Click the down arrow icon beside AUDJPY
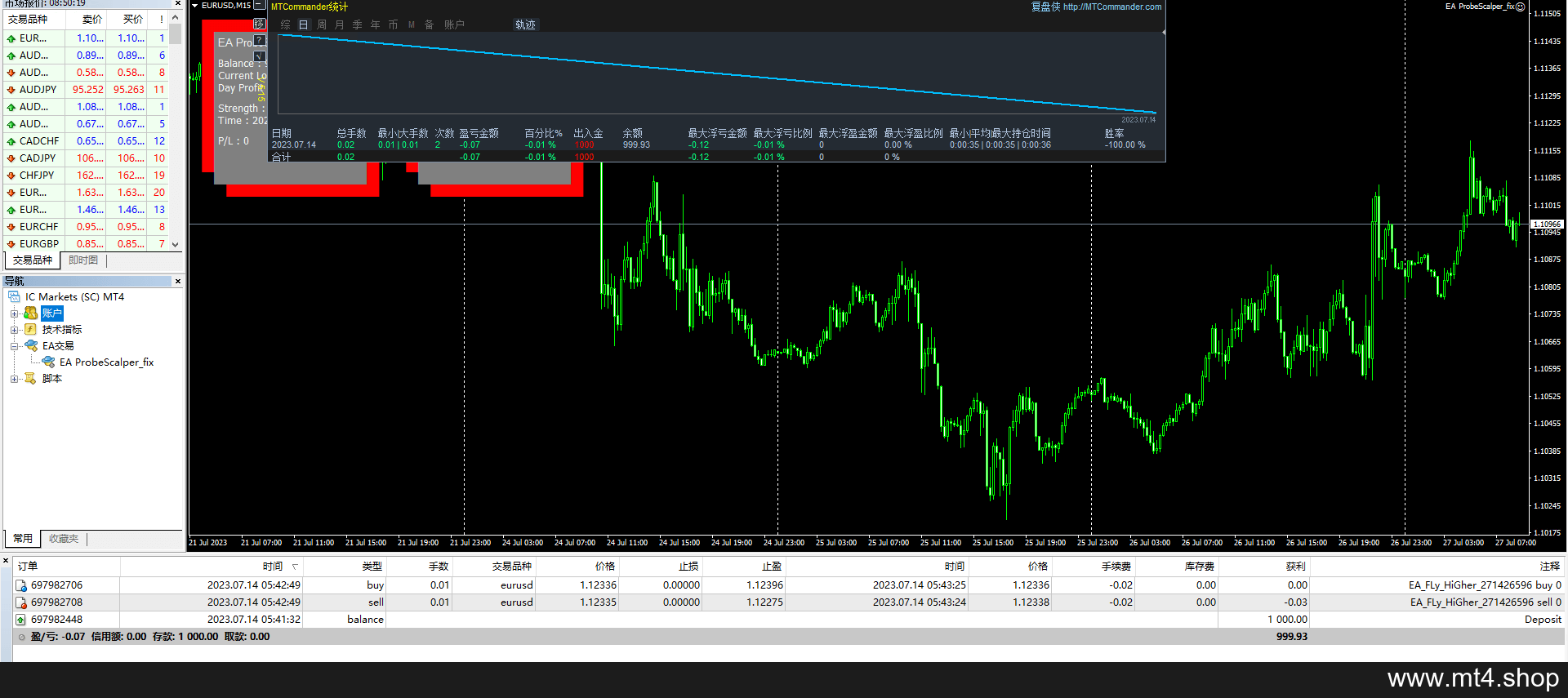1568x698 pixels. click(x=11, y=90)
